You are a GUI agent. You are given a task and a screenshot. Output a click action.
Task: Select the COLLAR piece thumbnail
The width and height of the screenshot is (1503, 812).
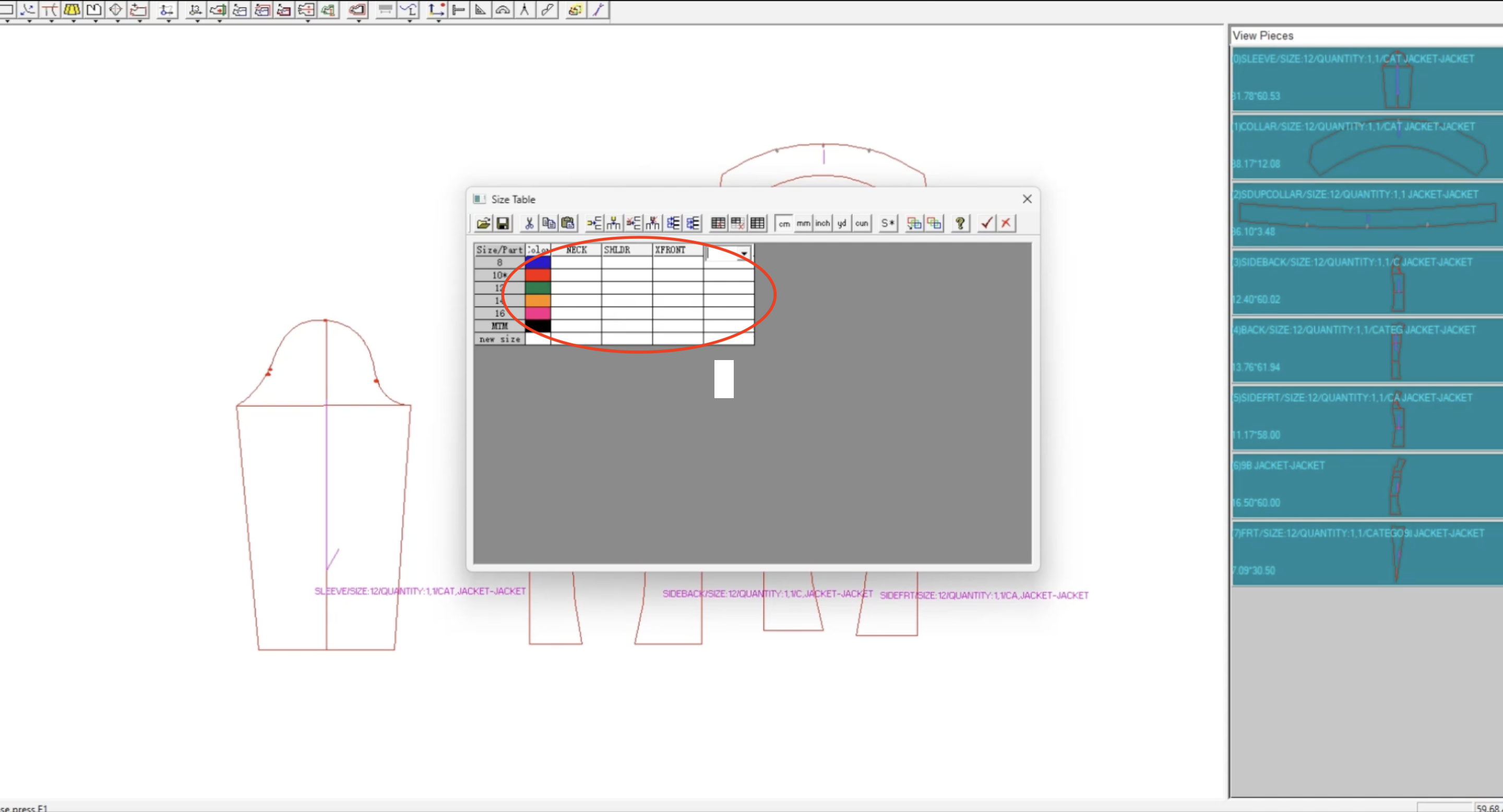click(1365, 146)
